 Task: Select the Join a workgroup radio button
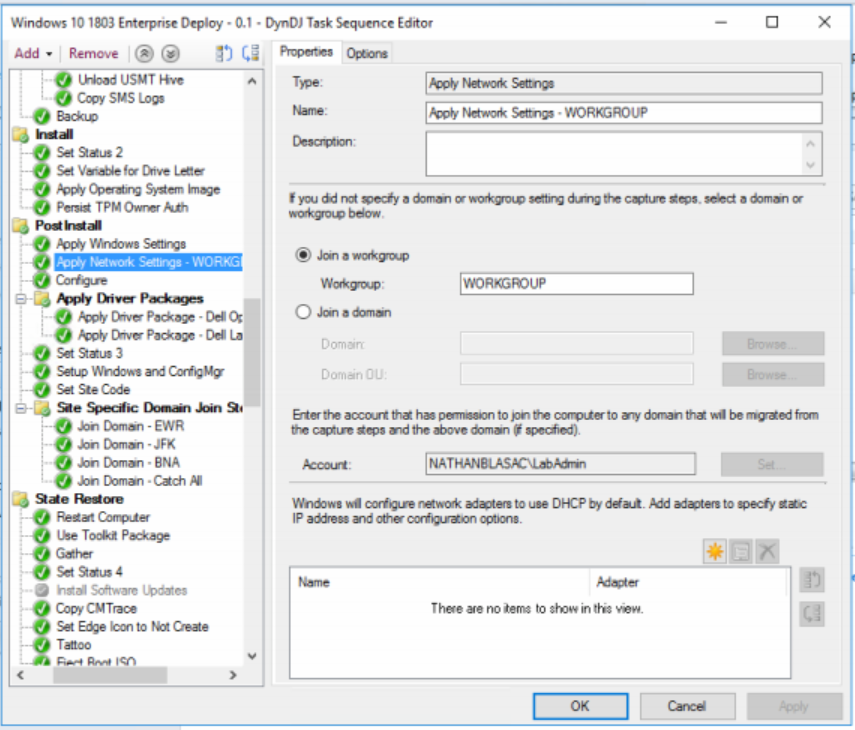pyautogui.click(x=301, y=256)
